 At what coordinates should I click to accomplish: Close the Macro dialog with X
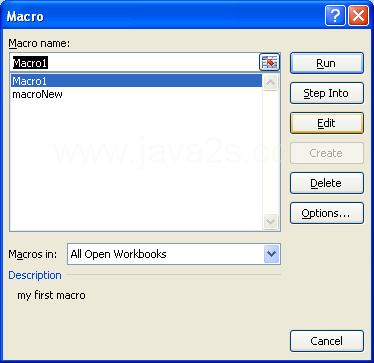click(x=358, y=16)
